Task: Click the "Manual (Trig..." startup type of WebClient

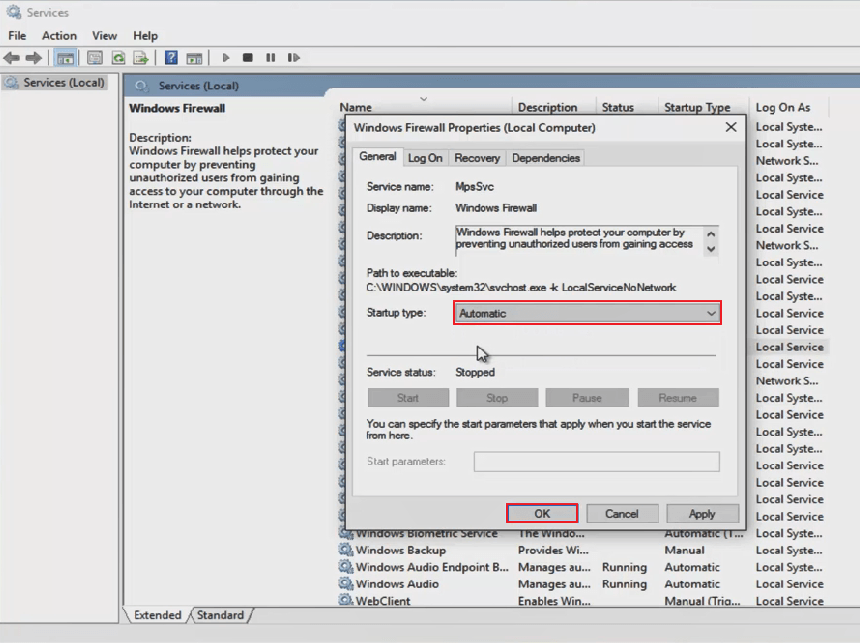Action: [702, 601]
